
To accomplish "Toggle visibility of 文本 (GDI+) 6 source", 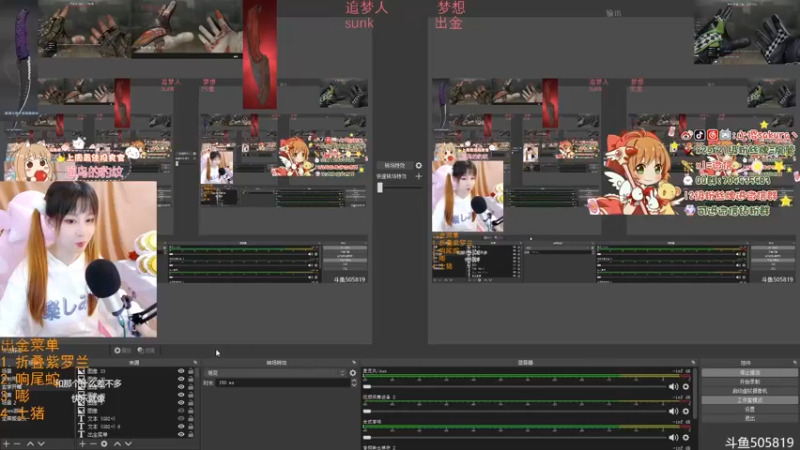I will 181,426.
